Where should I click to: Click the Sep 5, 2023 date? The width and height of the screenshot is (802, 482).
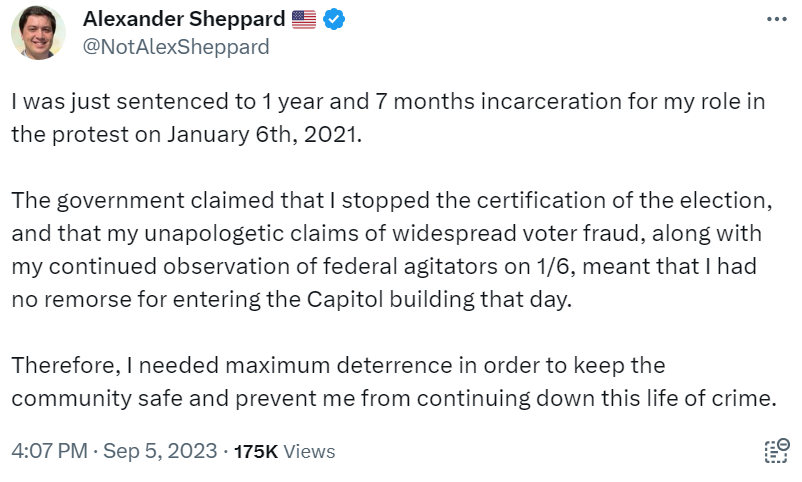pos(160,451)
